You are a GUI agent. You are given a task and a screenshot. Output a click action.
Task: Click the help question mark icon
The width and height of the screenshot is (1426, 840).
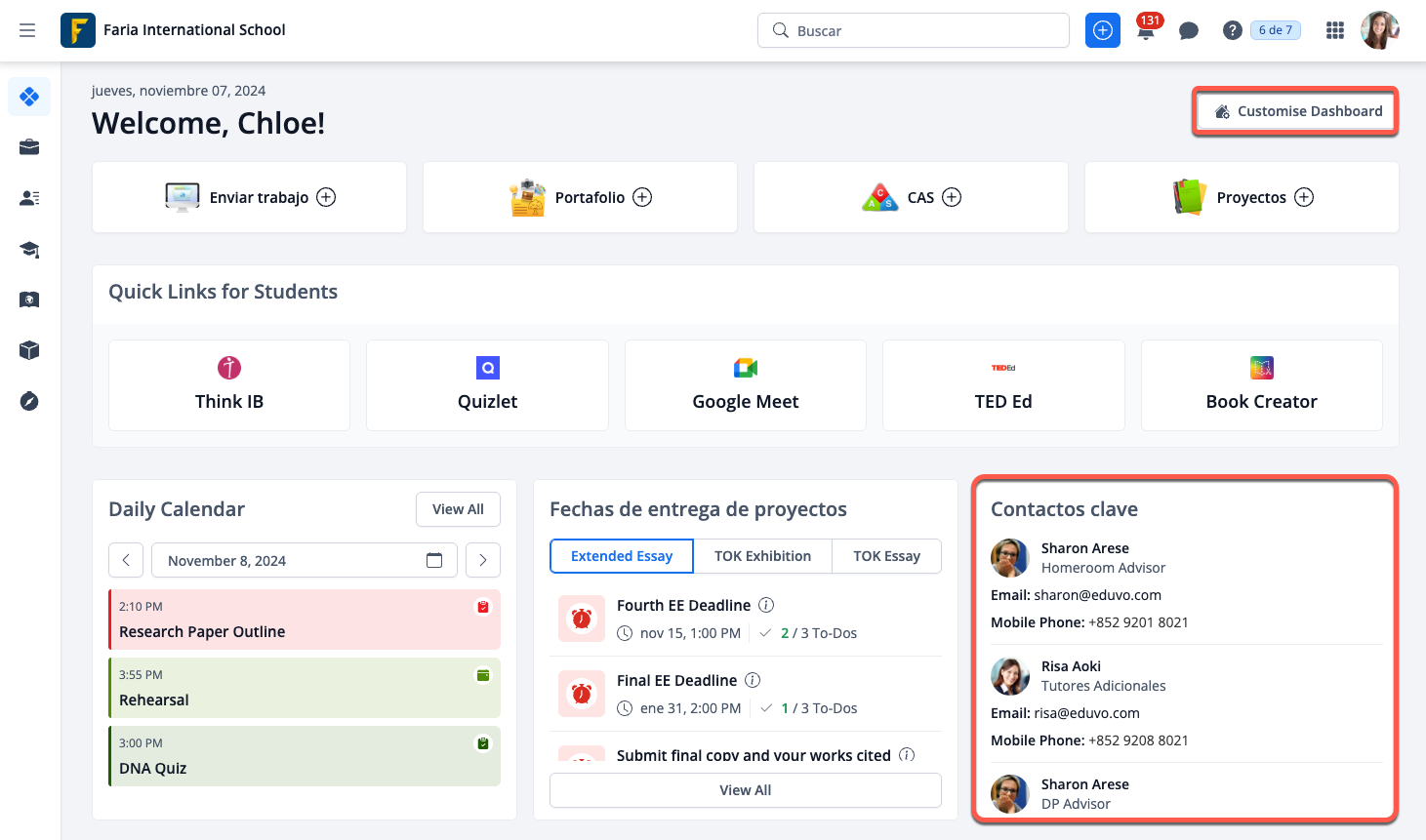click(x=1232, y=31)
